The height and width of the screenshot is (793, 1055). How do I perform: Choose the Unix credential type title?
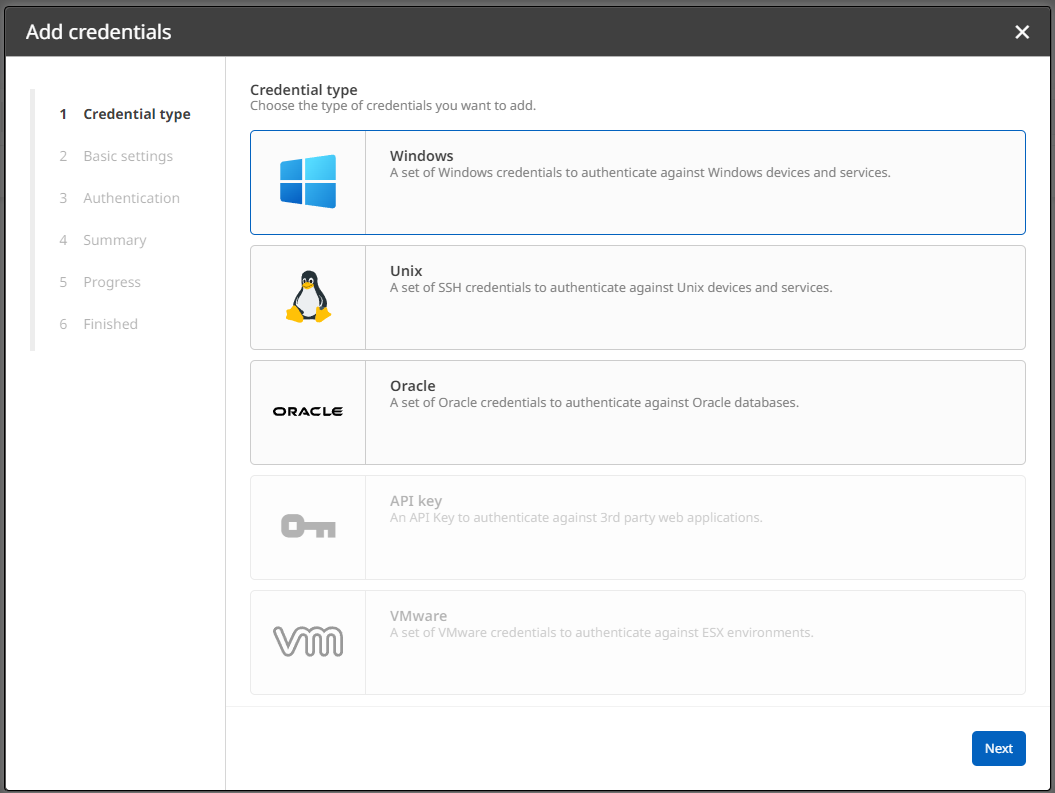406,271
